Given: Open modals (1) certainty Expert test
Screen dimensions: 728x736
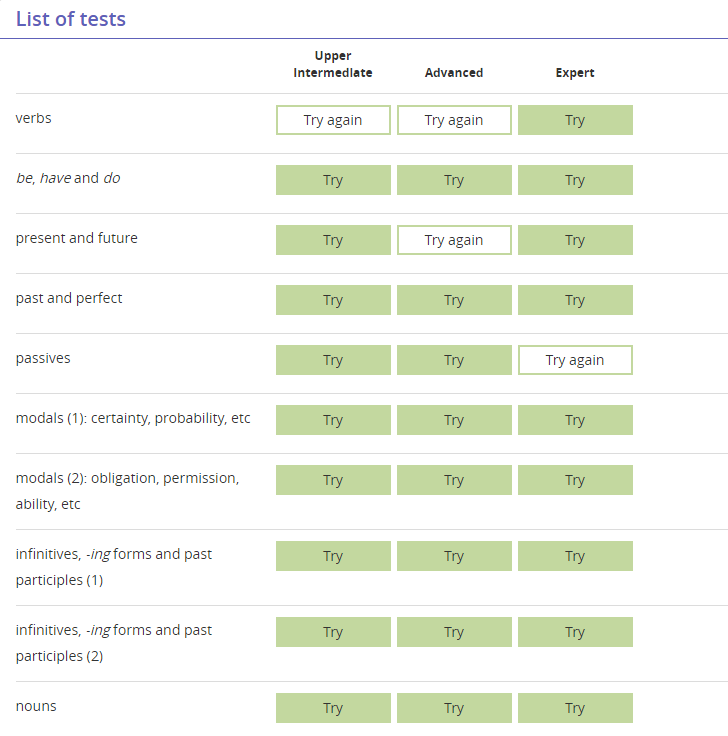Looking at the screenshot, I should click(x=575, y=421).
